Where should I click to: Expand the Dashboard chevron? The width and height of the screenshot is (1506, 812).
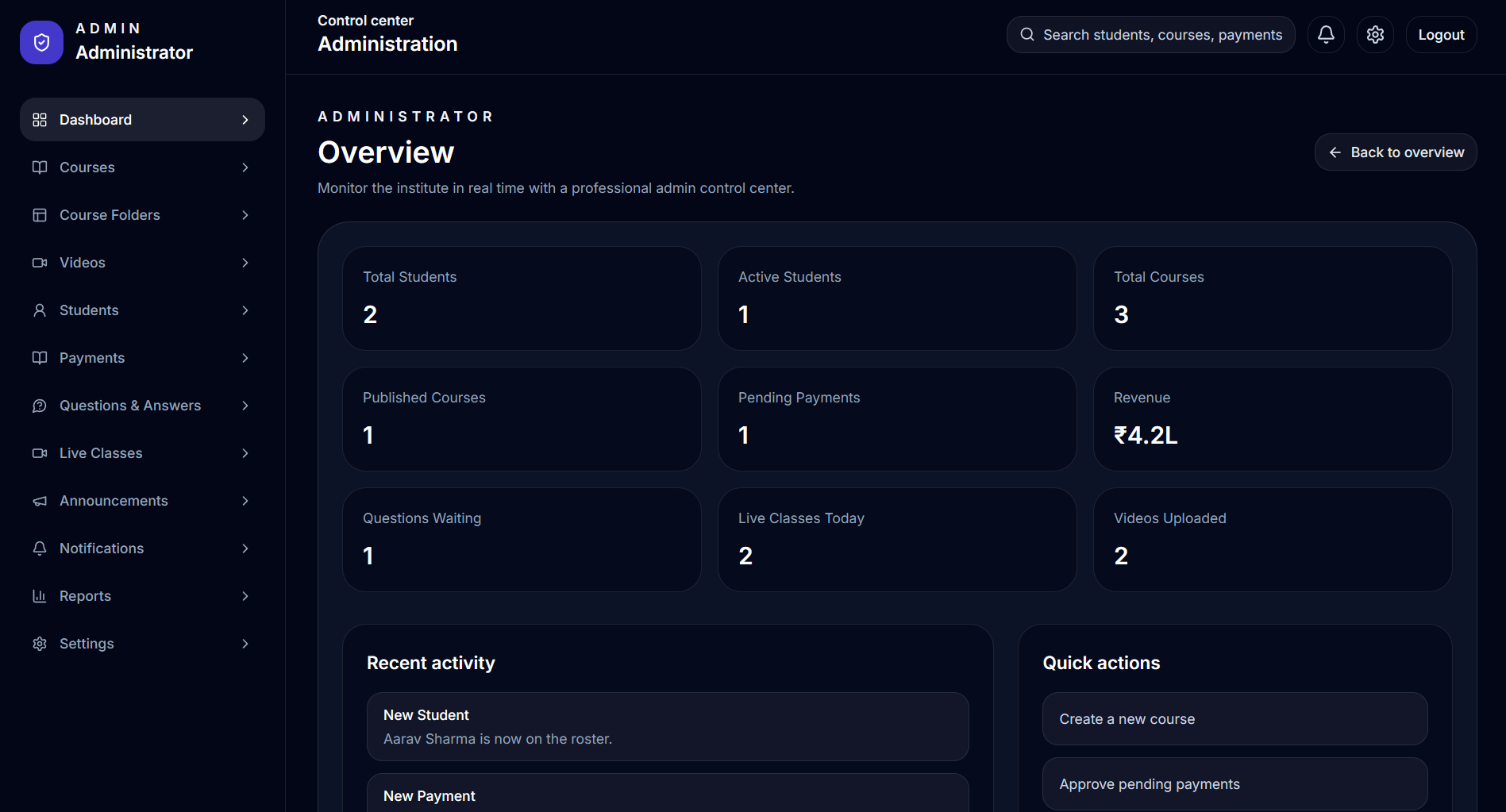pyautogui.click(x=245, y=120)
